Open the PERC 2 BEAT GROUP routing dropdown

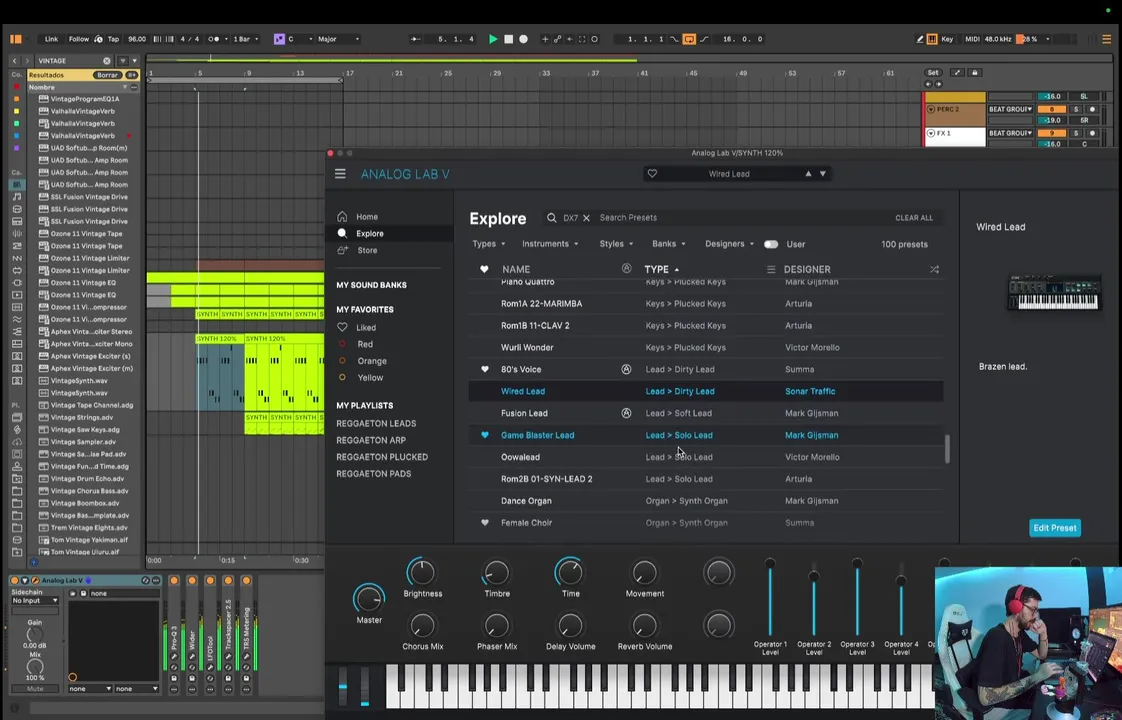(x=1010, y=110)
